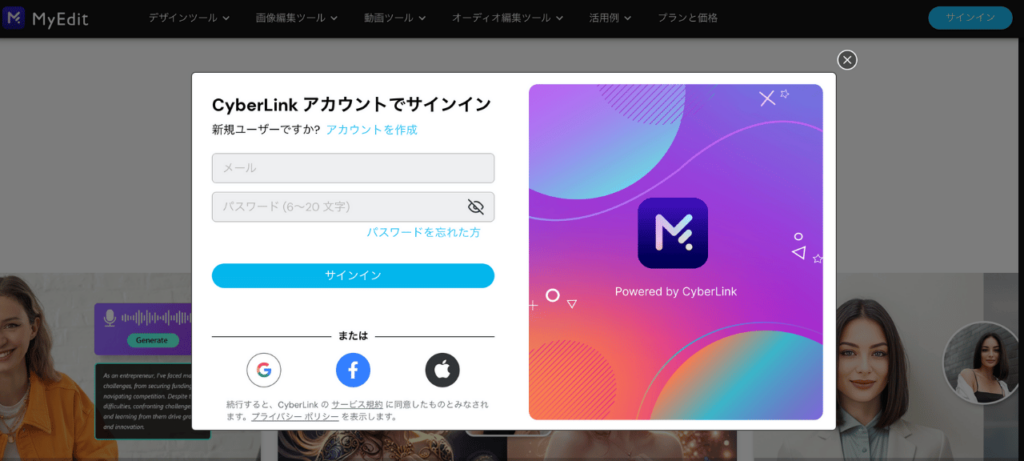1024x461 pixels.
Task: Click the MyEdit logo in header
Action: tap(46, 18)
